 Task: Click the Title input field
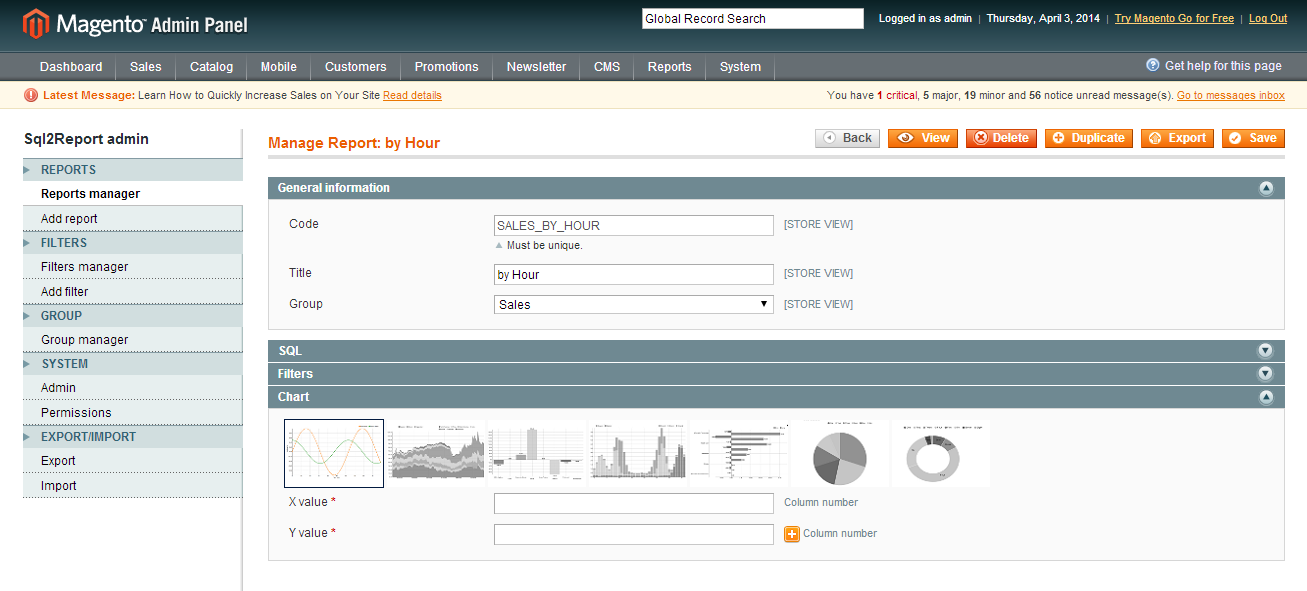coord(634,274)
